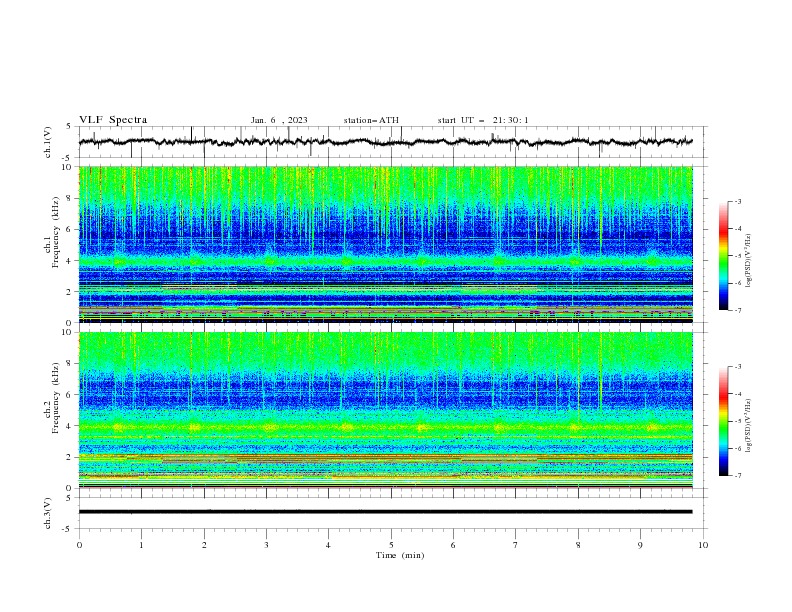Click the "Time (min)" x-axis label
792x612 pixels.
pos(400,555)
